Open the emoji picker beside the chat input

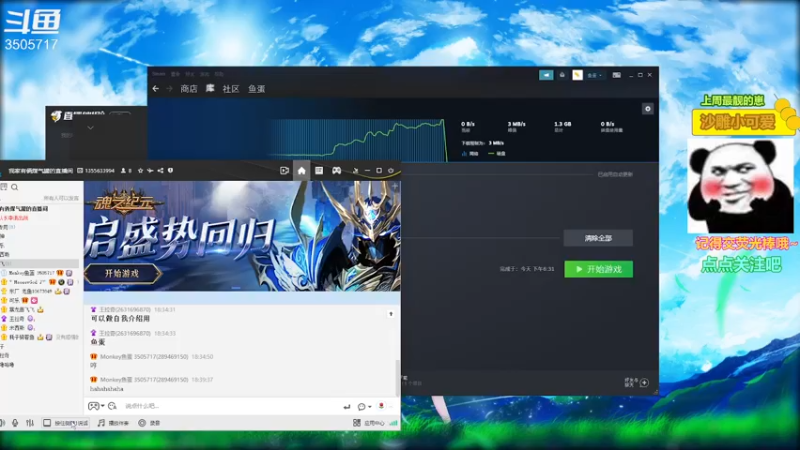point(112,406)
